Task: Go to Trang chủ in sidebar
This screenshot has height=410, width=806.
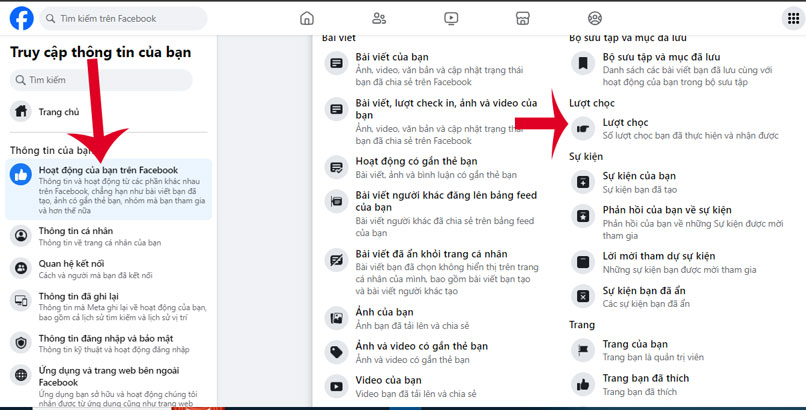Action: [108, 111]
